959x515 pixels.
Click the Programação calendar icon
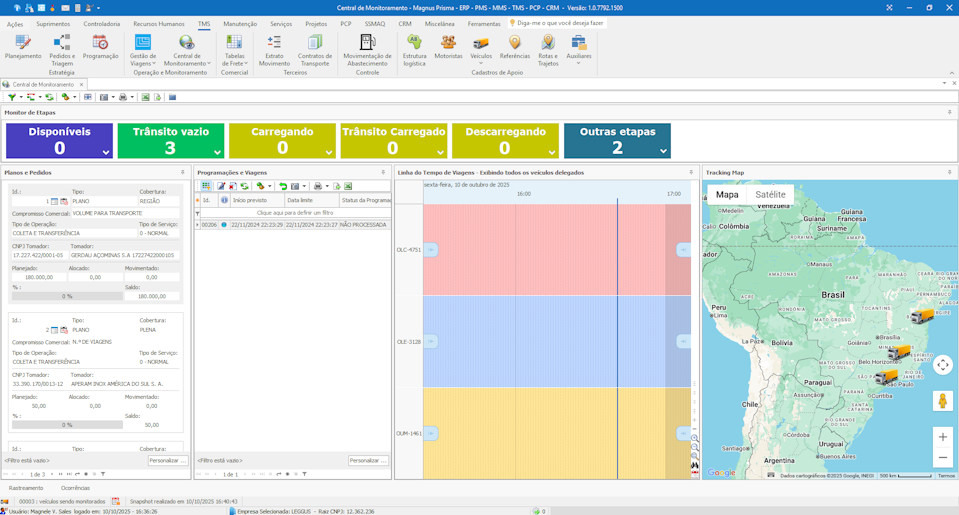tap(100, 45)
